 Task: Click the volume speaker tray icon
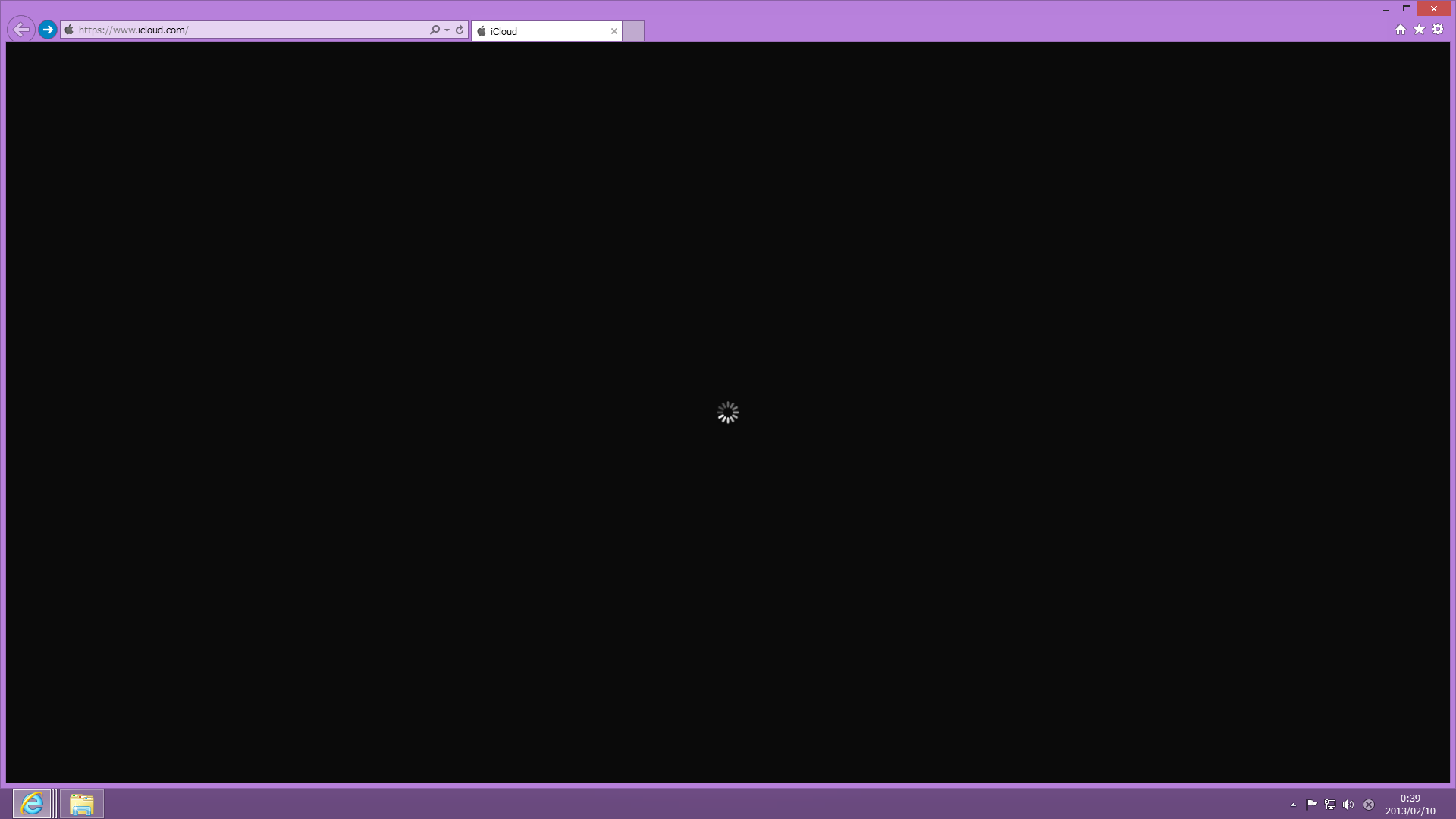(1348, 805)
